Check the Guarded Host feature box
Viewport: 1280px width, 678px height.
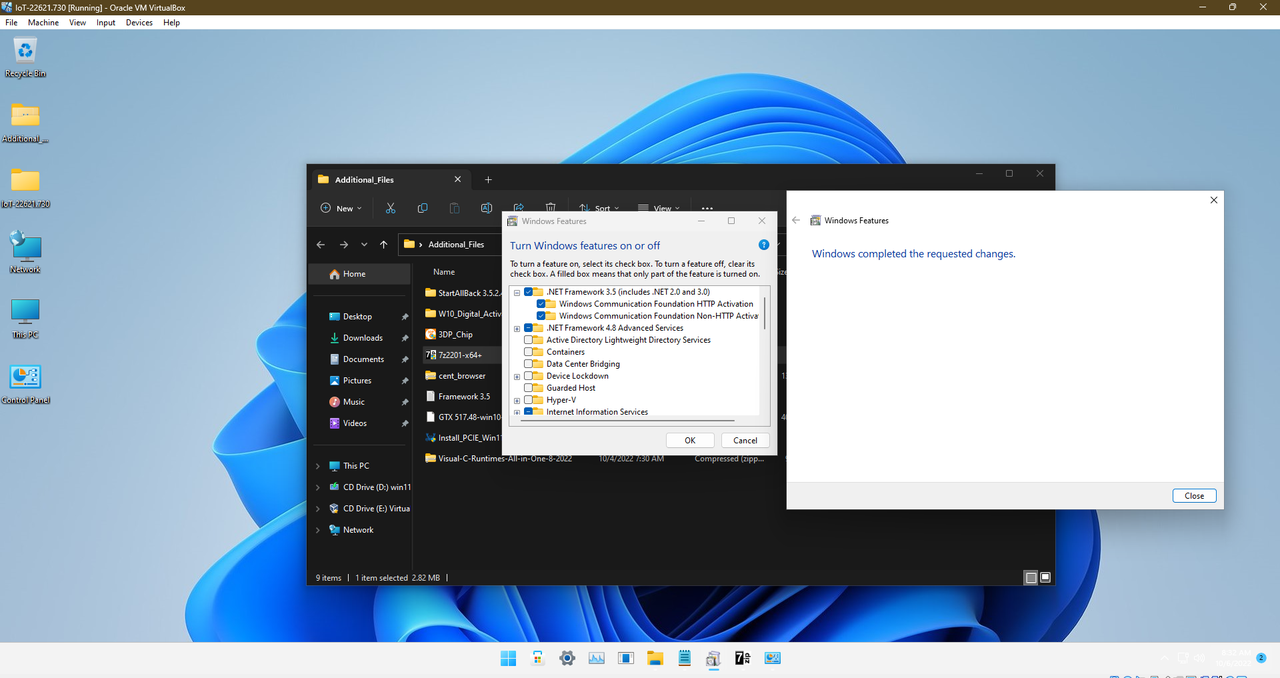[x=529, y=388]
